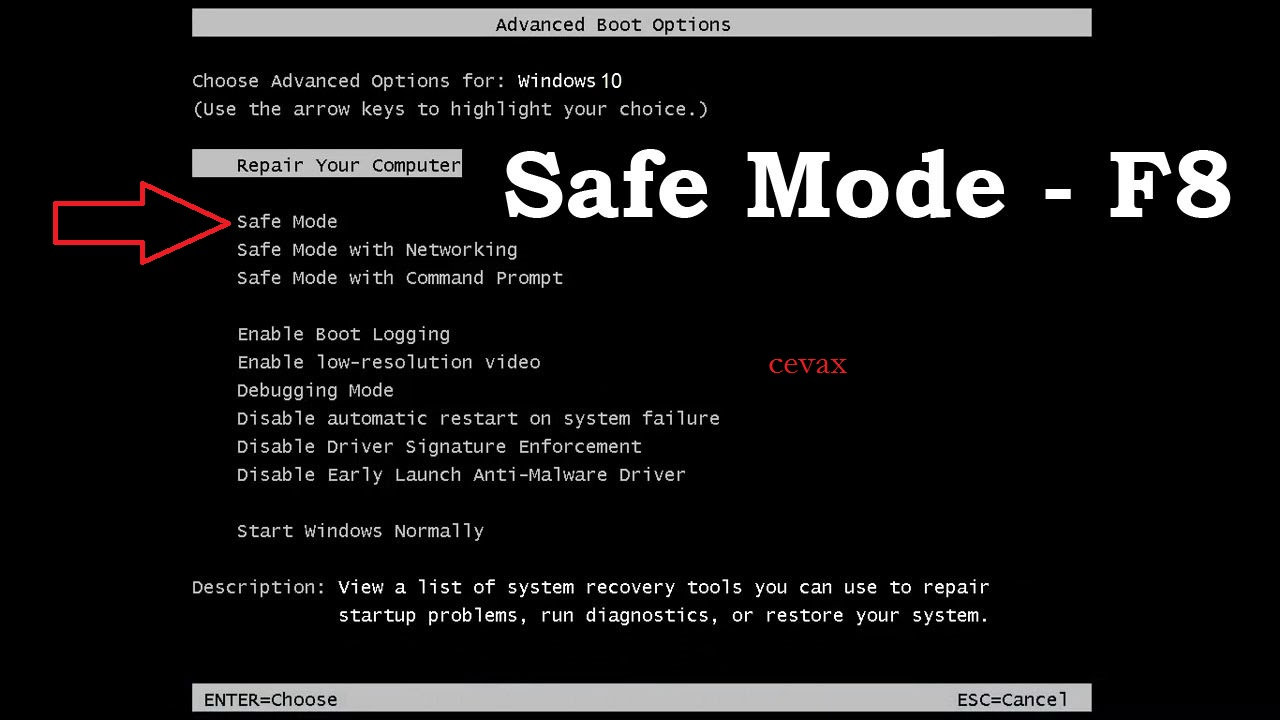
Task: Click the ESC=Cancel hint in footer
Action: pyautogui.click(x=1012, y=699)
